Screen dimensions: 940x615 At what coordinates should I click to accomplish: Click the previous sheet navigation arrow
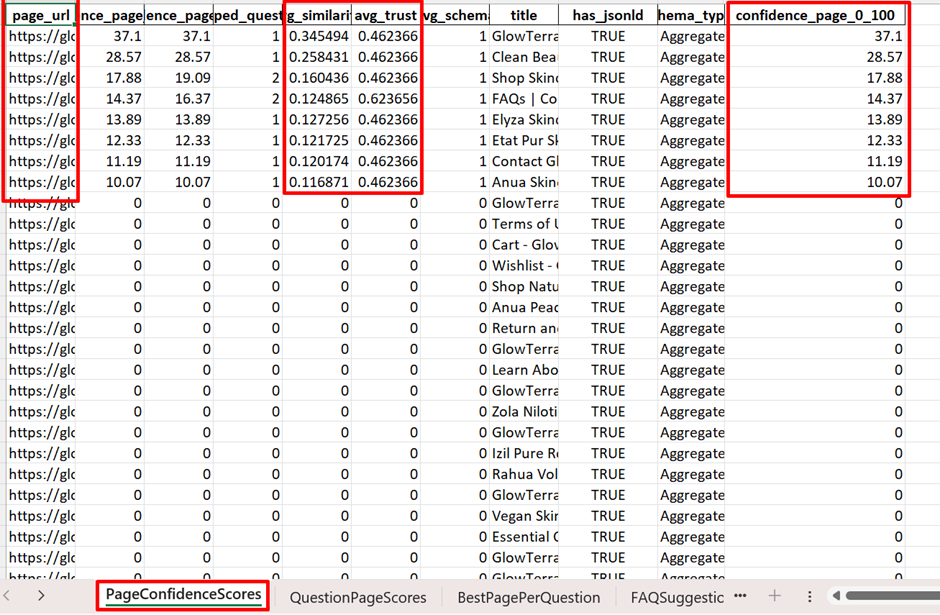(x=12, y=596)
